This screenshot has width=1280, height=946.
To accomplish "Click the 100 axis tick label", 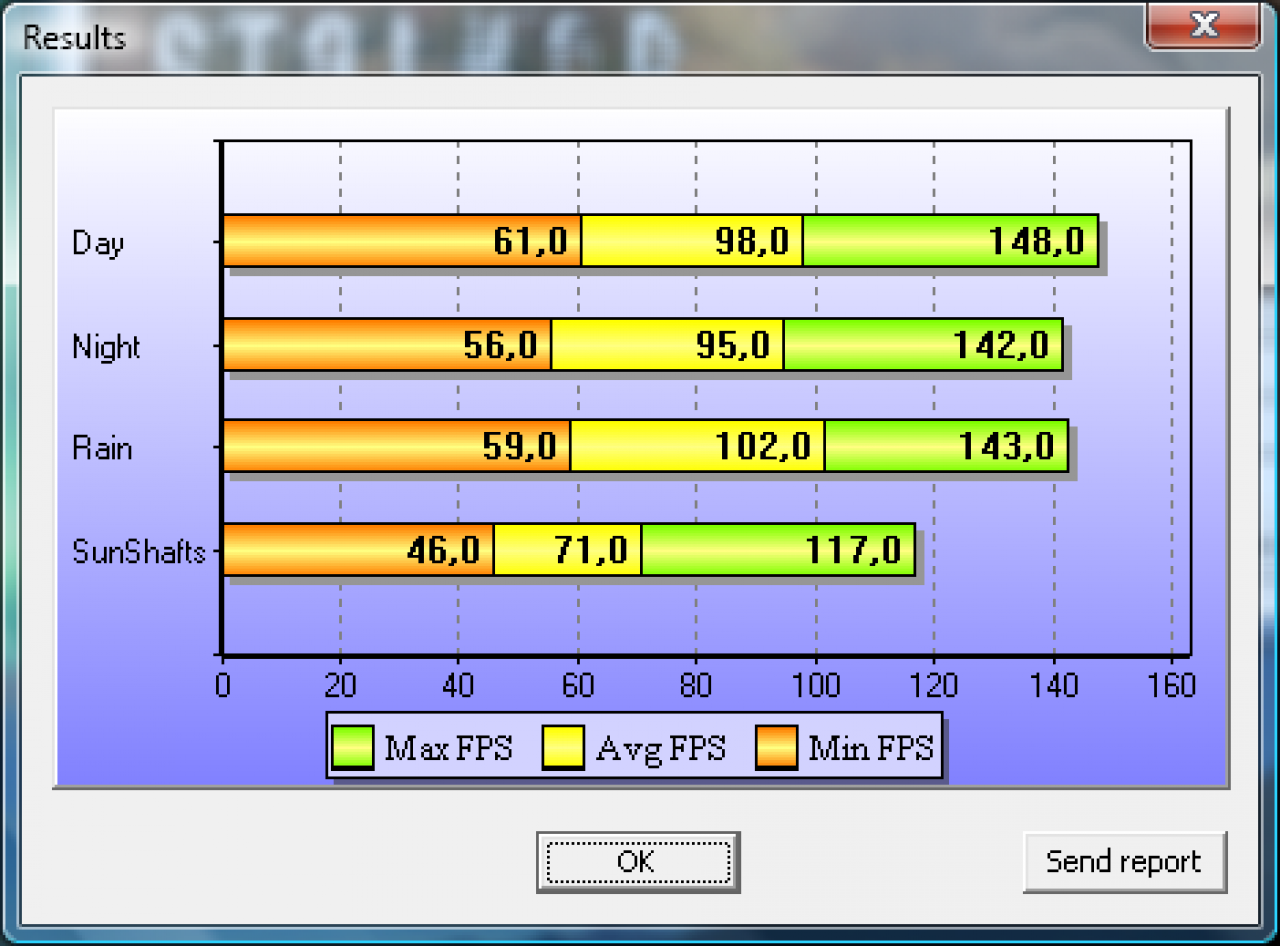I will coord(816,685).
